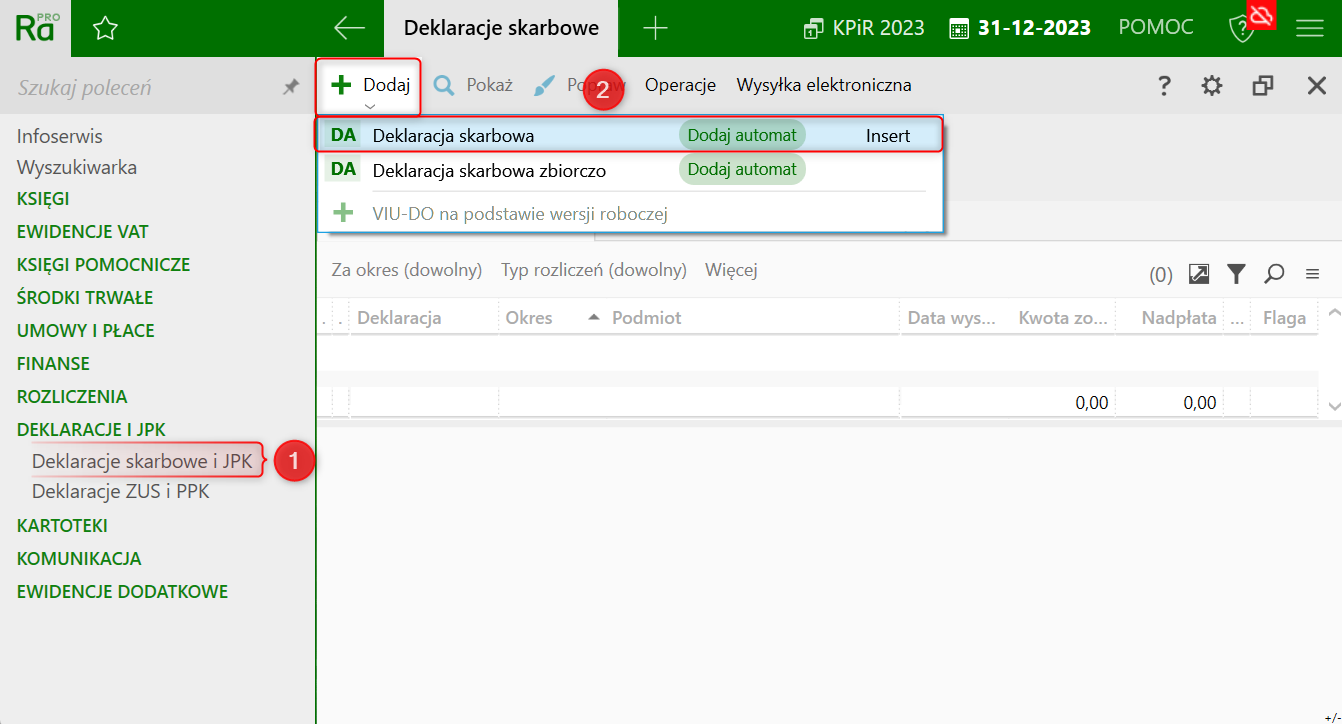Open the hamburger main menu

coord(1310,28)
